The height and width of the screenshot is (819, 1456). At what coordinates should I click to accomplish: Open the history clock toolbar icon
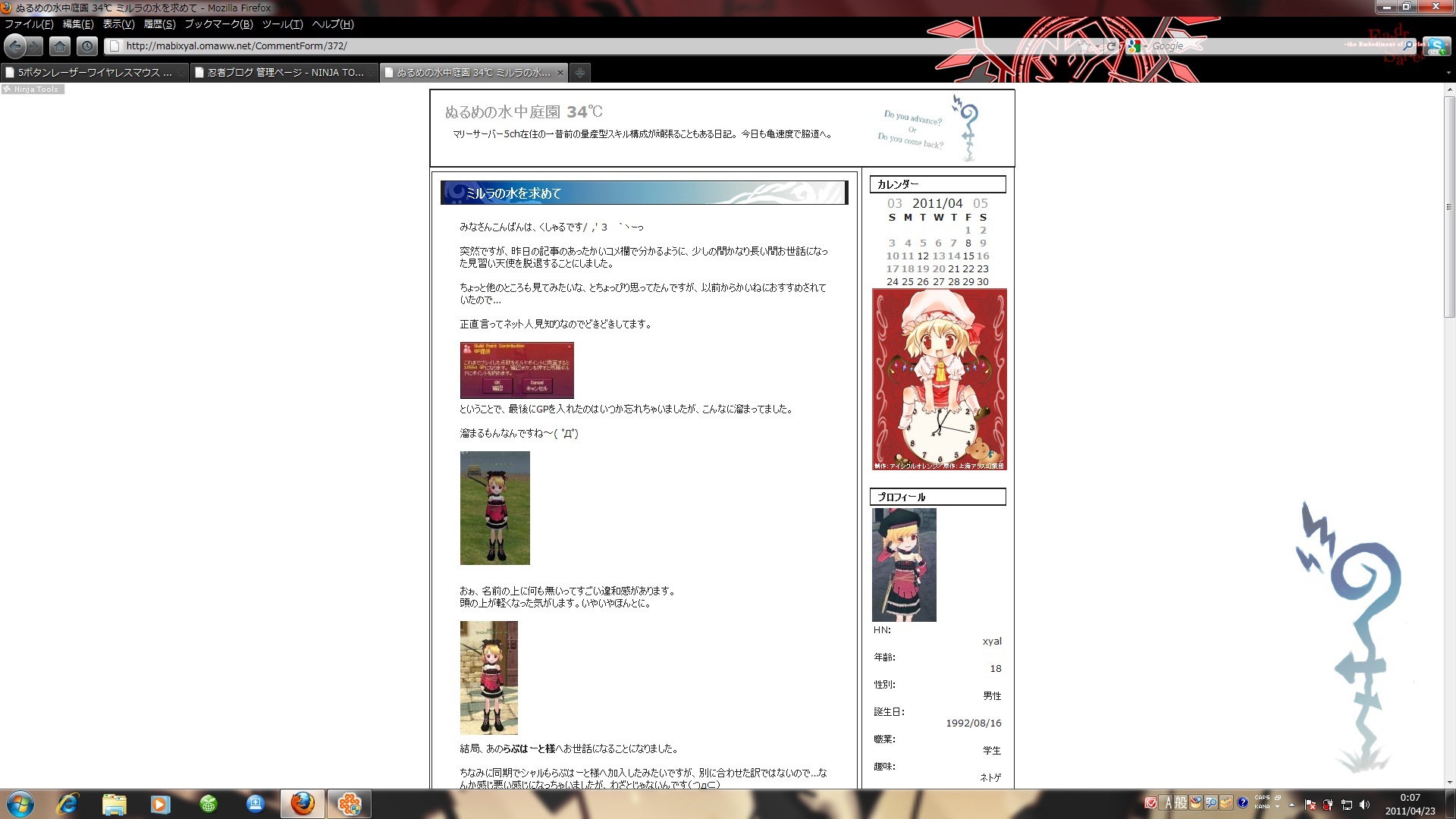(87, 46)
